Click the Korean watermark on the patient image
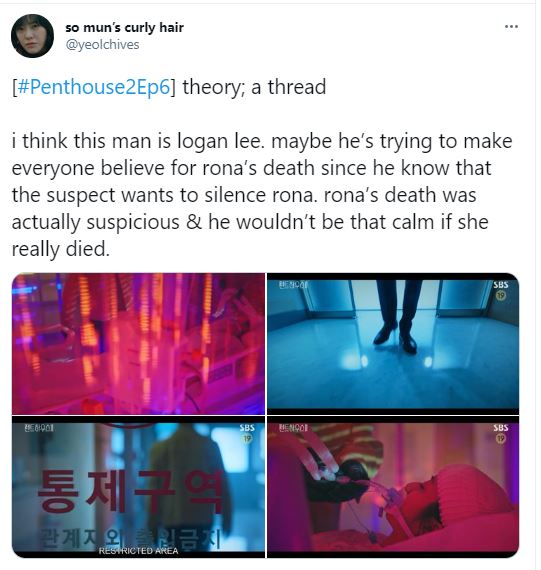 [293, 428]
